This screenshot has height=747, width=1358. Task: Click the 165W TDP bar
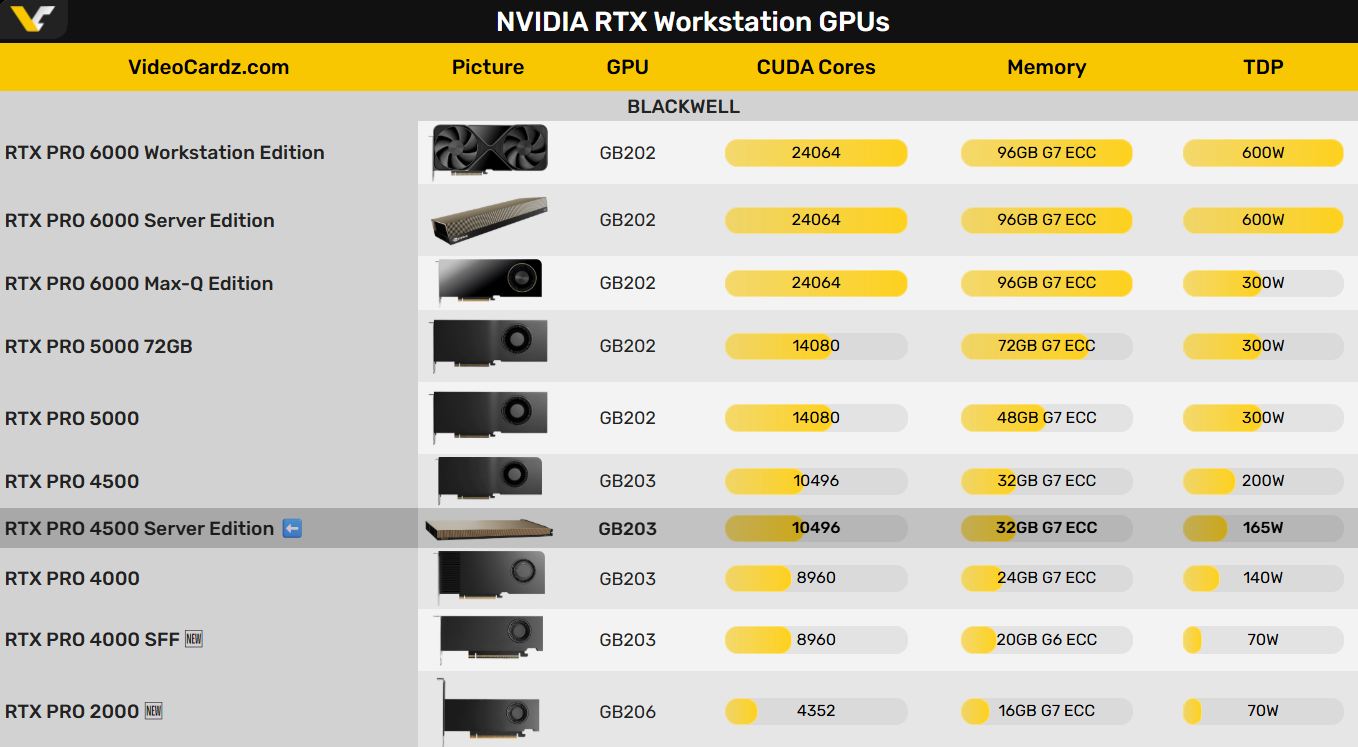pyautogui.click(x=1262, y=528)
